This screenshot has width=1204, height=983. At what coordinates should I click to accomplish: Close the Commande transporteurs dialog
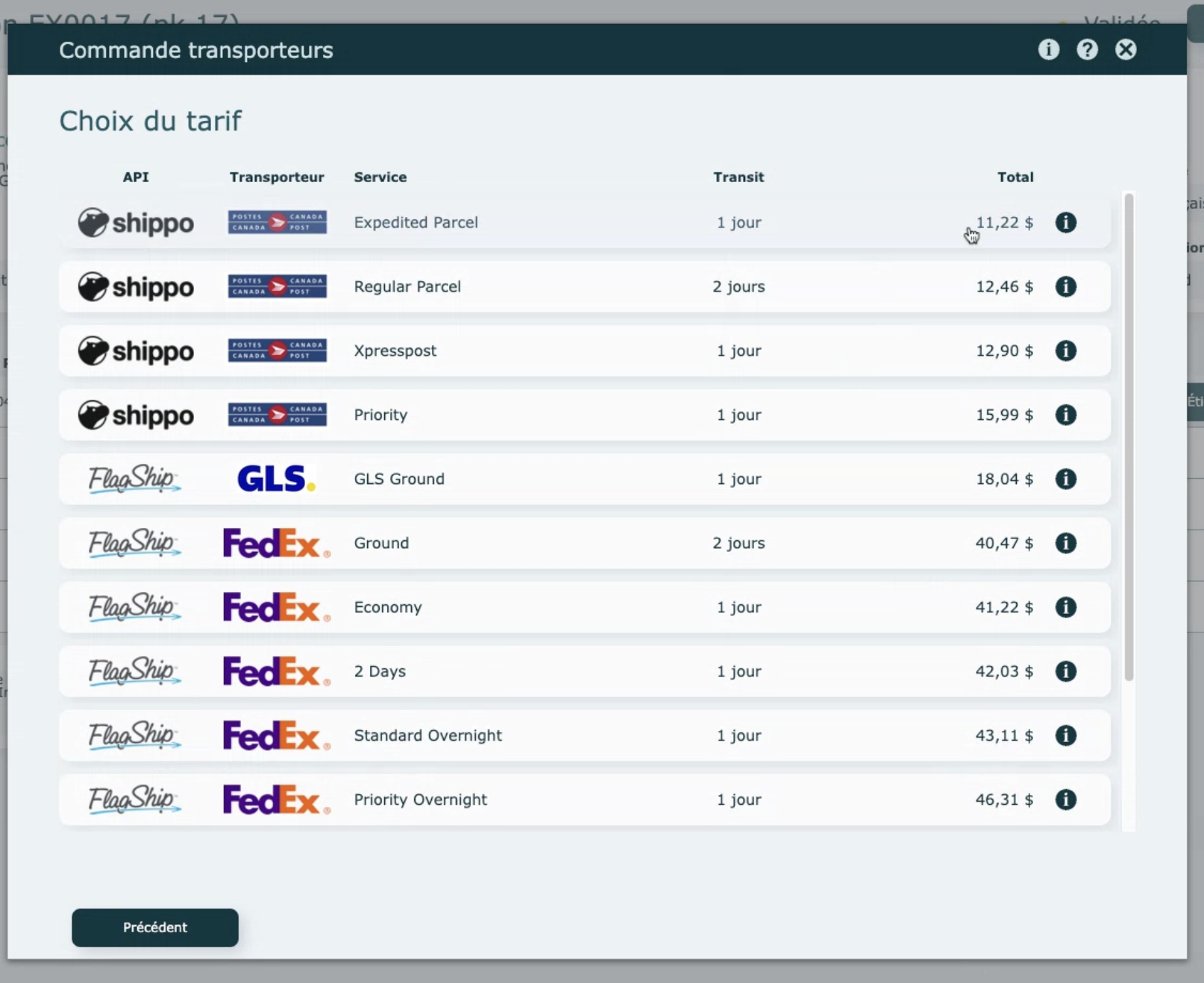click(1126, 49)
